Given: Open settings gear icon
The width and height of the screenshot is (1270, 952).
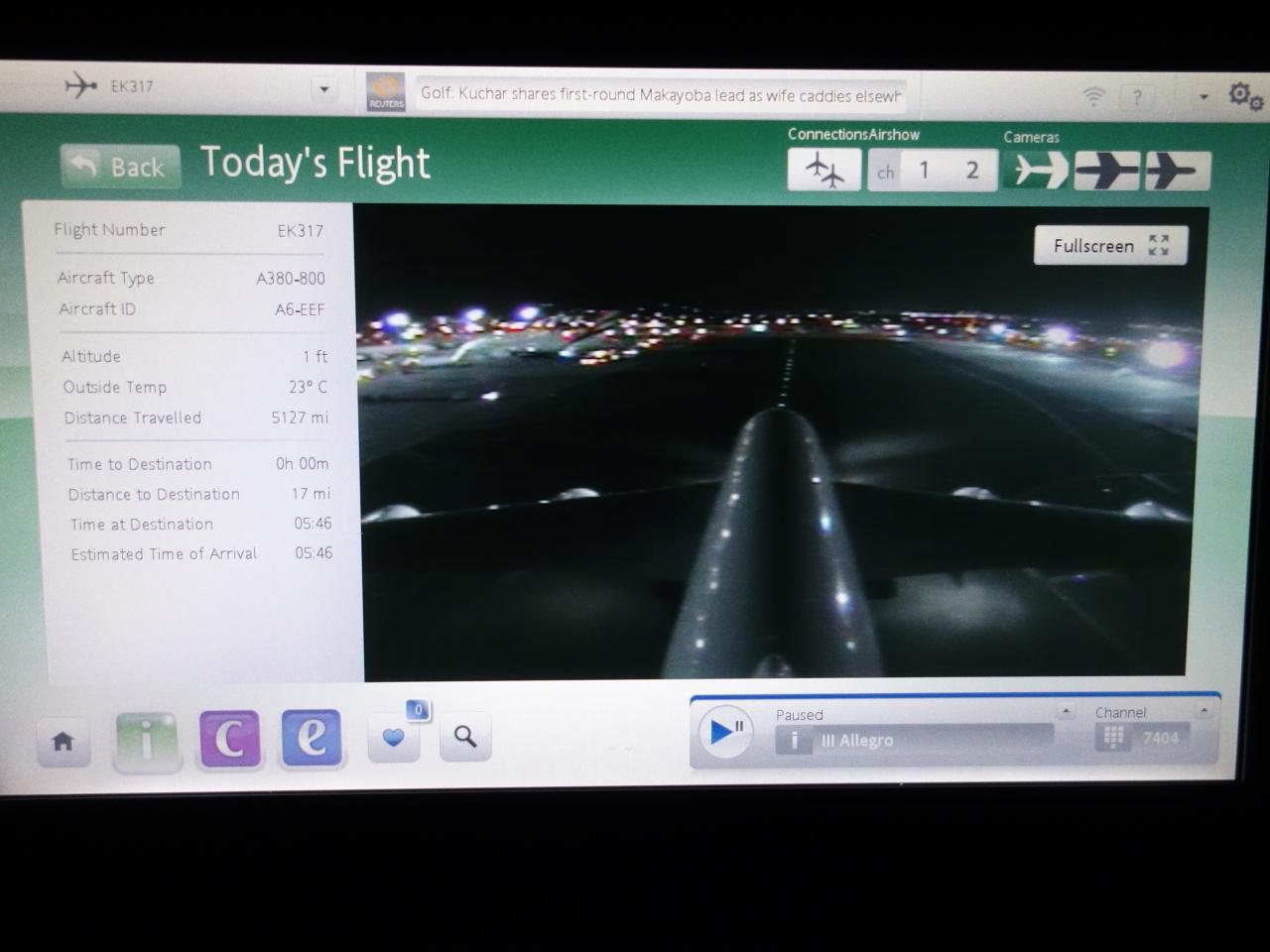Looking at the screenshot, I should 1244,96.
